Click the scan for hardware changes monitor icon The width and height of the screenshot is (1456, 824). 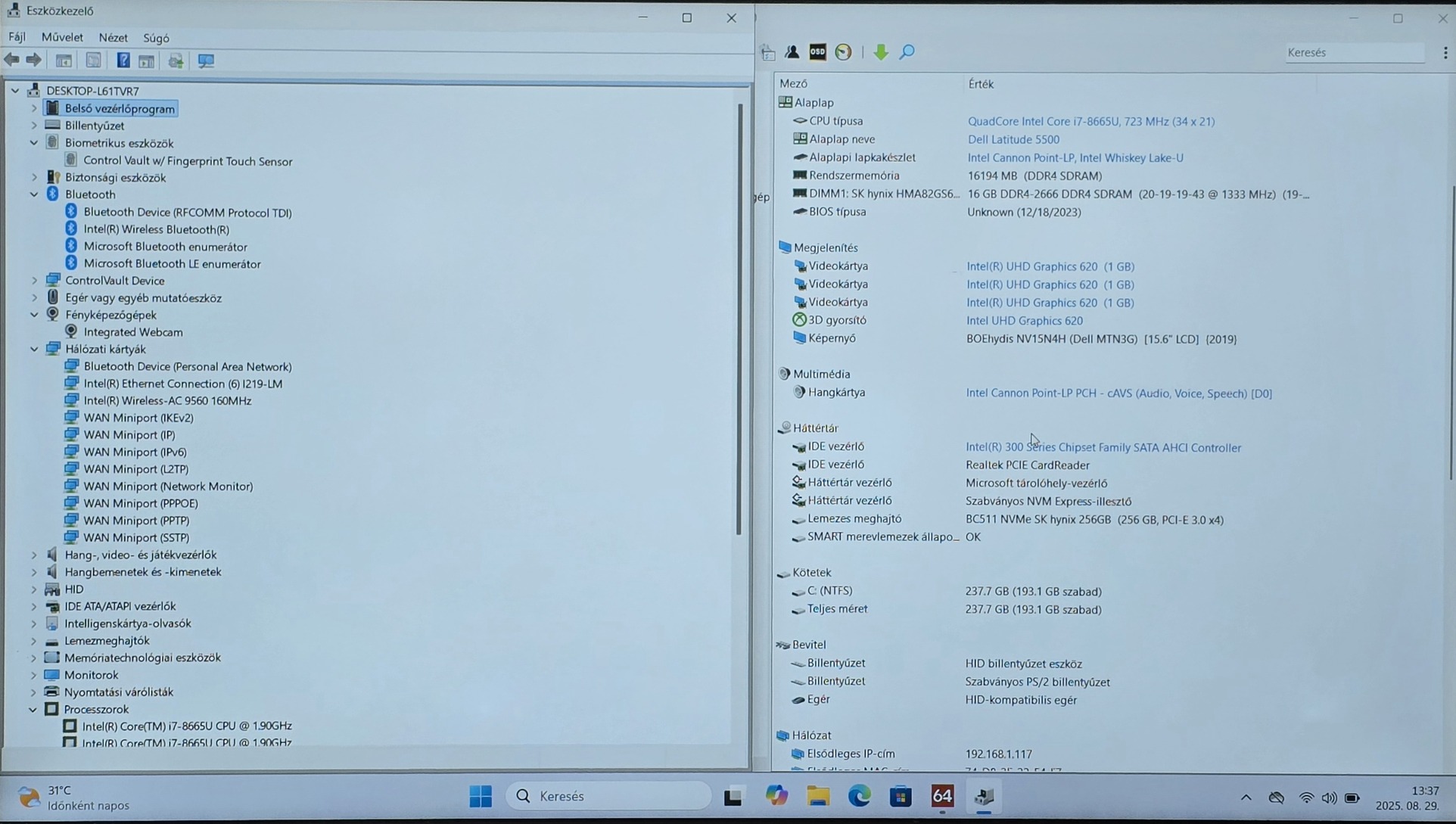pyautogui.click(x=206, y=61)
